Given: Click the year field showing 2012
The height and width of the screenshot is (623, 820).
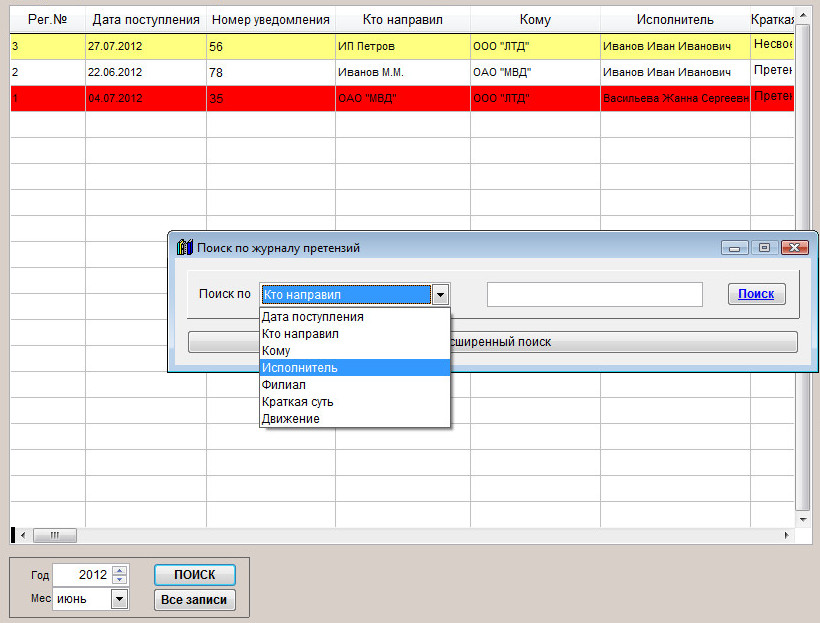Looking at the screenshot, I should point(83,575).
